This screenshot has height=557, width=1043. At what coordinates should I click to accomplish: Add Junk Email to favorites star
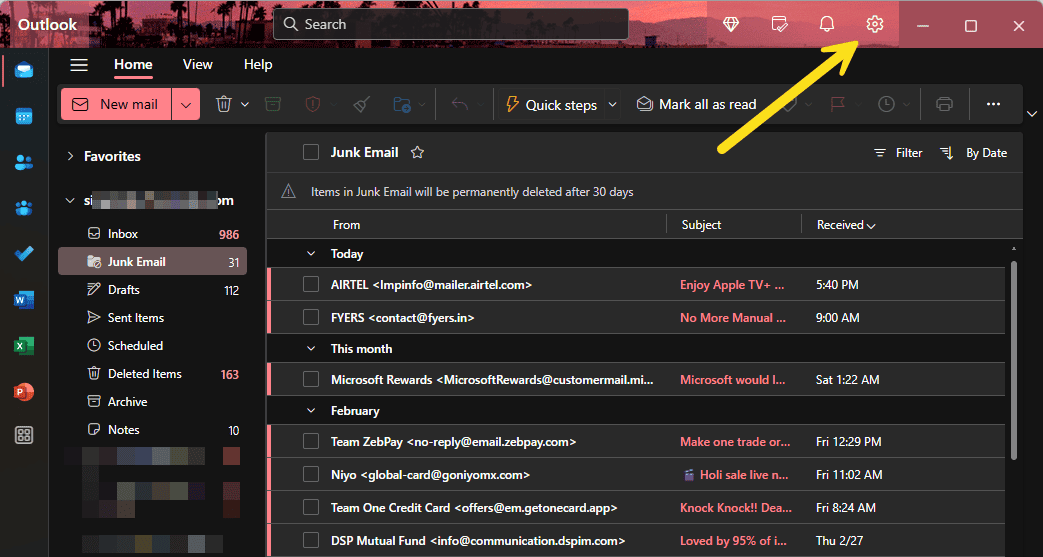[417, 153]
